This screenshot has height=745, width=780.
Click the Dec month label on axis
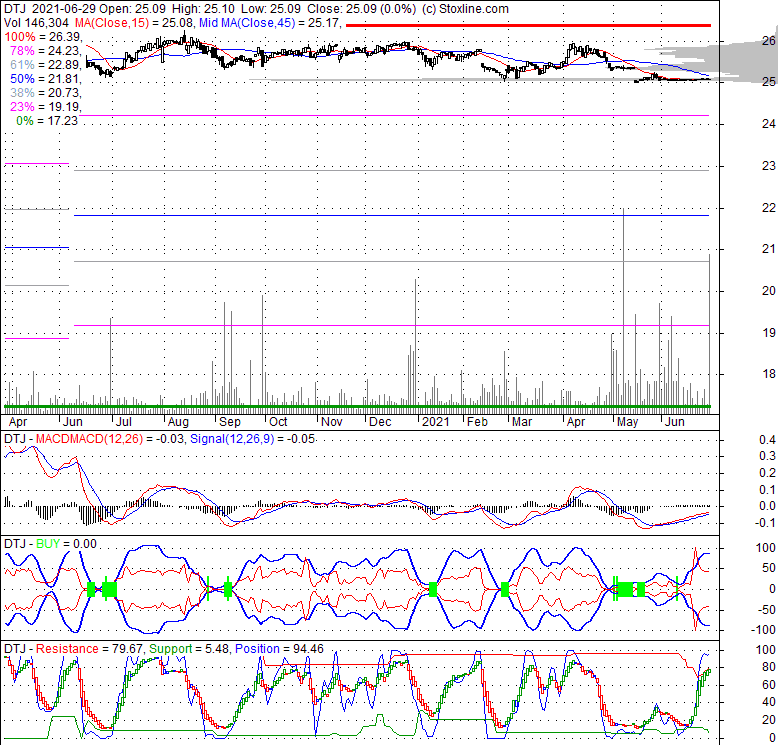[381, 422]
